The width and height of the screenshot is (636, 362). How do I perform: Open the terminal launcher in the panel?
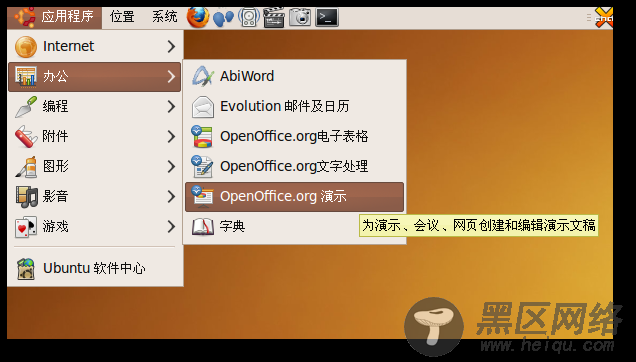pos(327,17)
